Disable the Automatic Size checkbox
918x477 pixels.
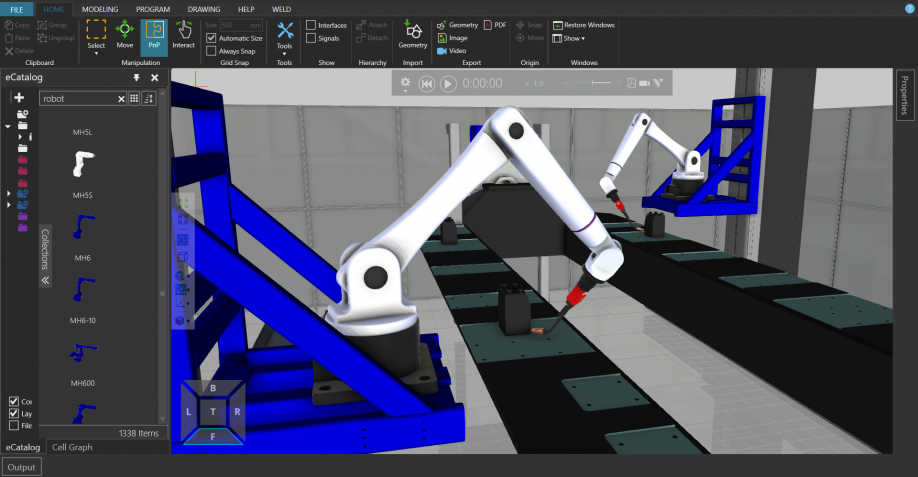tap(211, 38)
